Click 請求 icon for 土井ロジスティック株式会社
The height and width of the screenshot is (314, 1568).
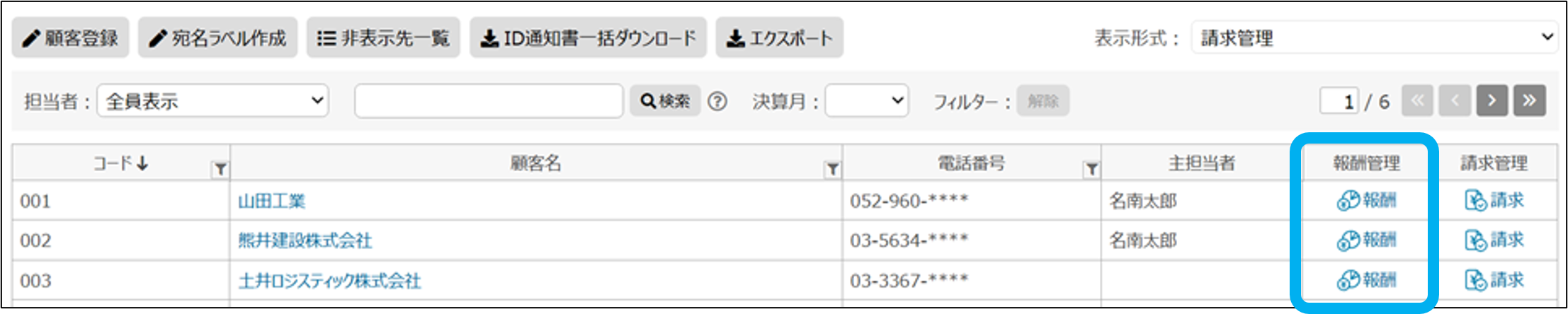pyautogui.click(x=1493, y=280)
